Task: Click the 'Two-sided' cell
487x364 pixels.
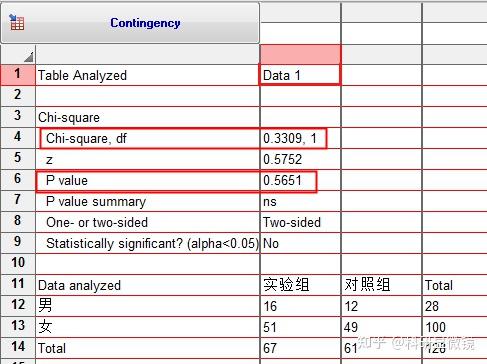Action: (300, 222)
